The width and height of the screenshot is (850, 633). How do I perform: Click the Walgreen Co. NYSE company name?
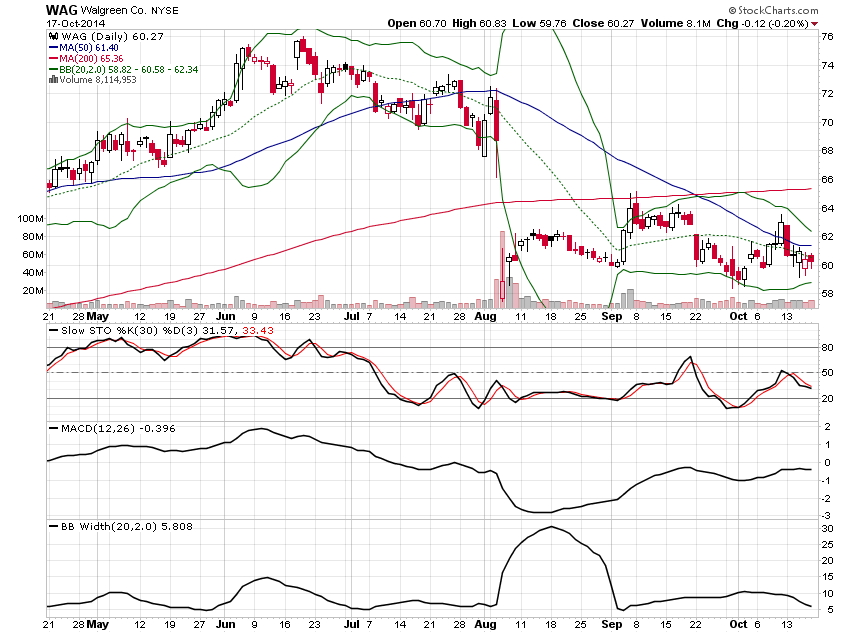coord(129,10)
